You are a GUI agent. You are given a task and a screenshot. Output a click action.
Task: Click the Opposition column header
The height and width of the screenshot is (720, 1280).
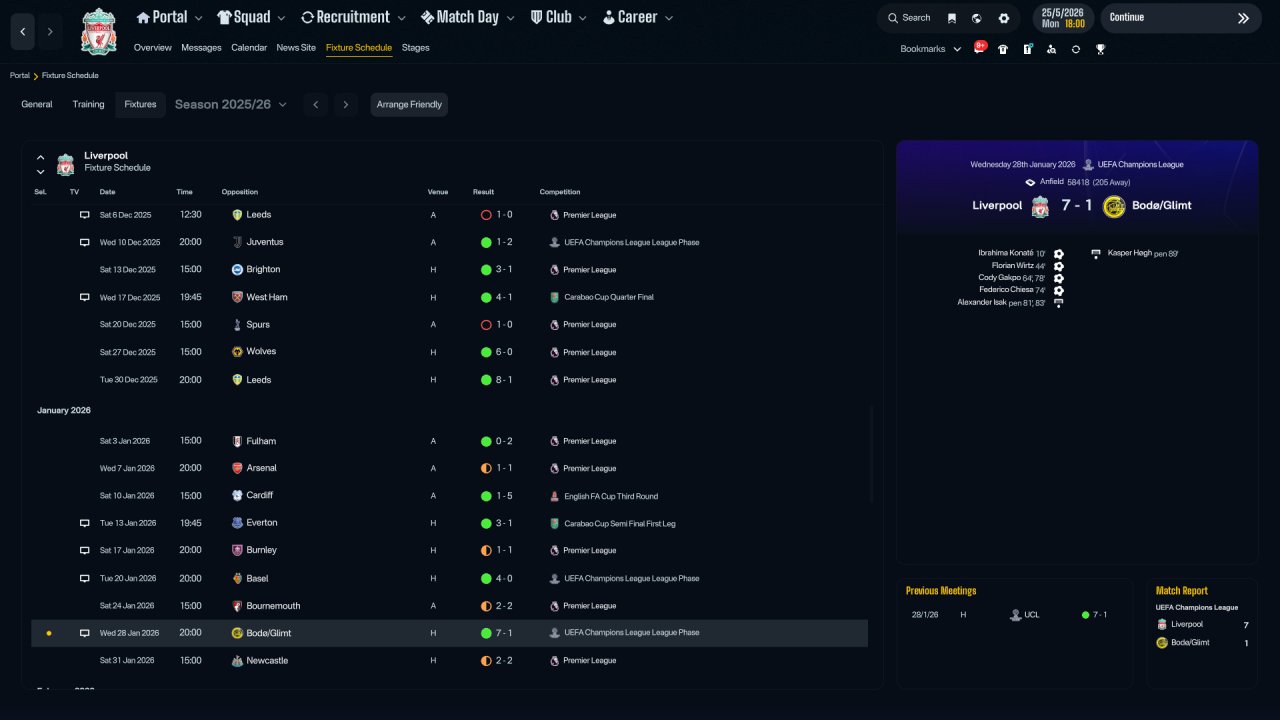click(x=240, y=192)
